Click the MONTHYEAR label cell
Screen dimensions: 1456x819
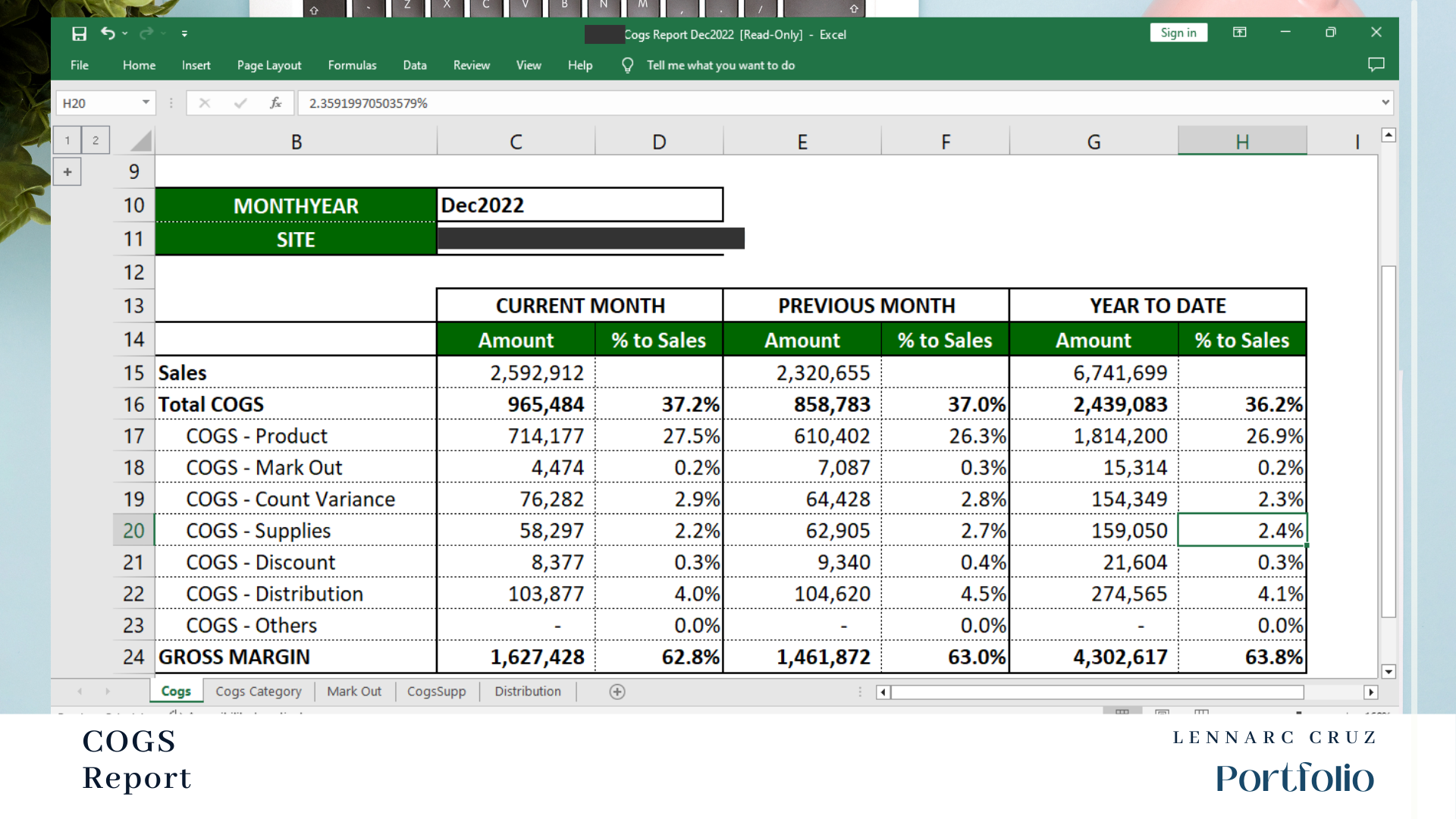[x=296, y=206]
